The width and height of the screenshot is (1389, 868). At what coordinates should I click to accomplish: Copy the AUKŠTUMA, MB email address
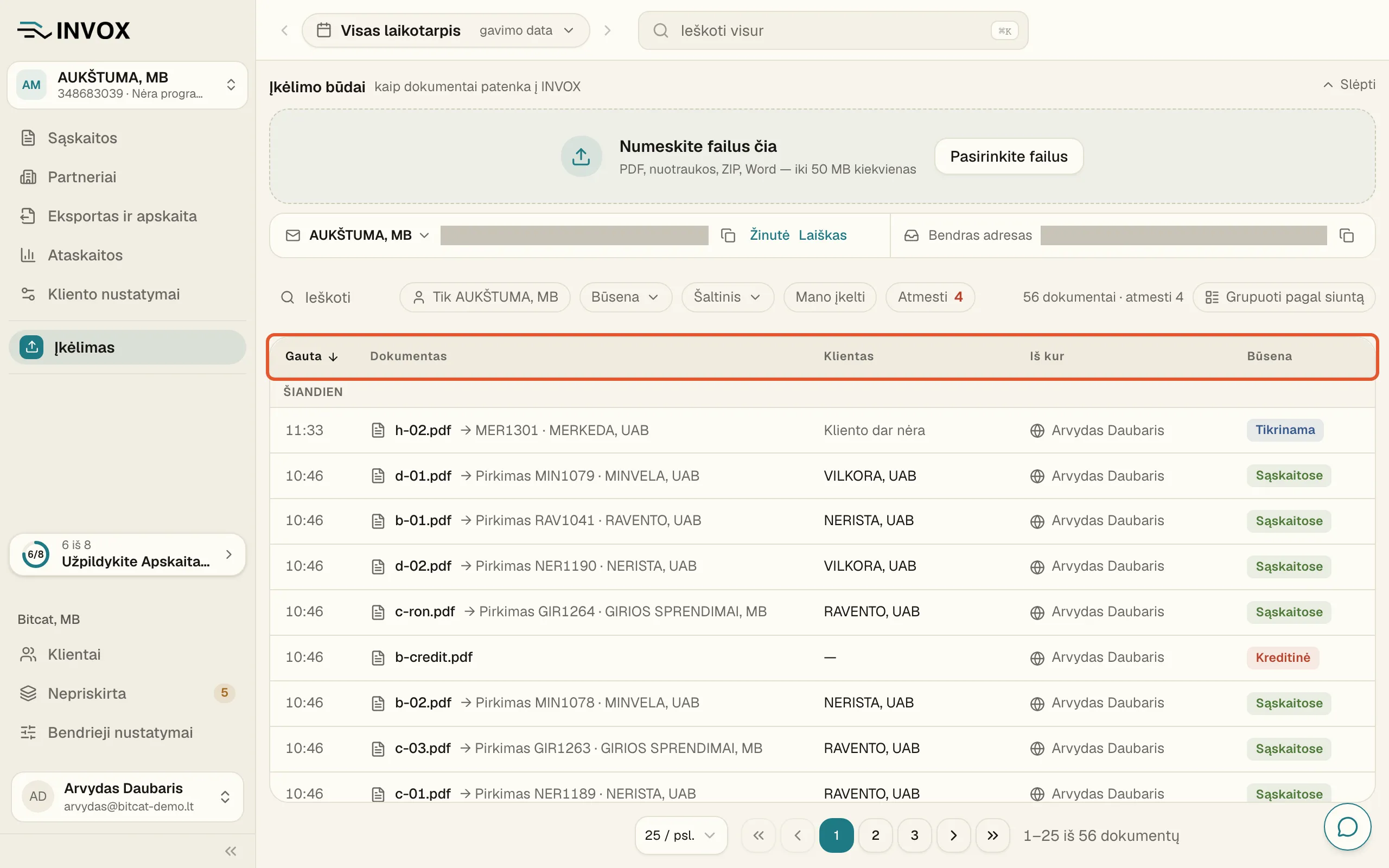tap(728, 235)
